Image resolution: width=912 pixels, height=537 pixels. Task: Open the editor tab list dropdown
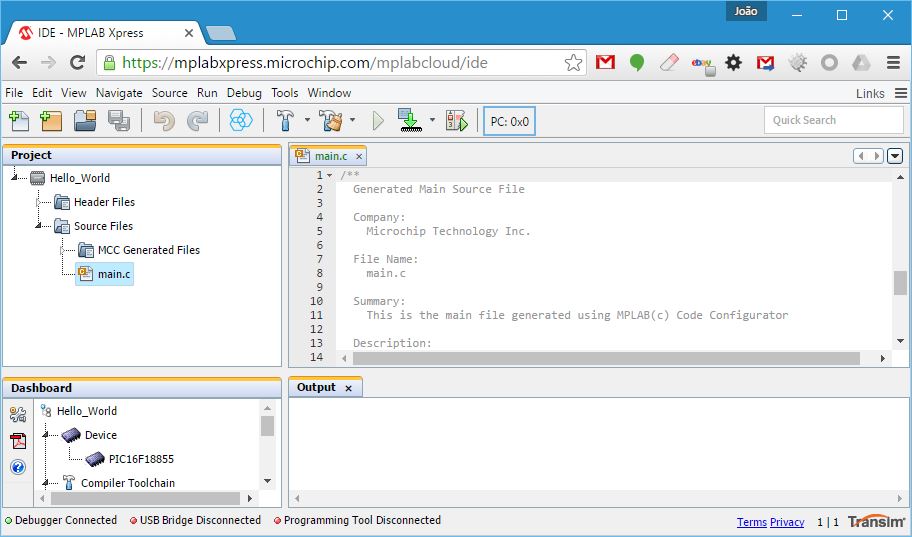coord(895,156)
